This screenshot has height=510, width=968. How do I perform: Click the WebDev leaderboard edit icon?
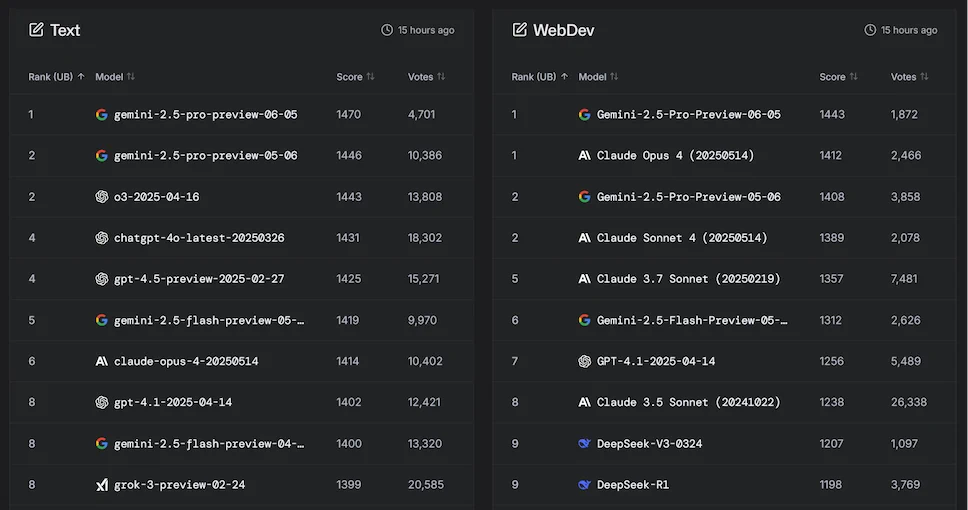(520, 30)
